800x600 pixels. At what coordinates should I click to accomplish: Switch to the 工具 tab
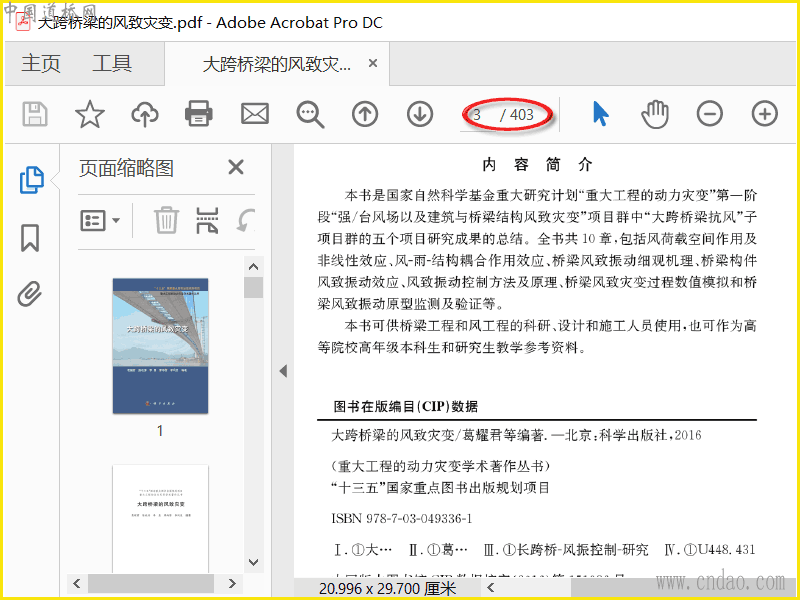112,64
